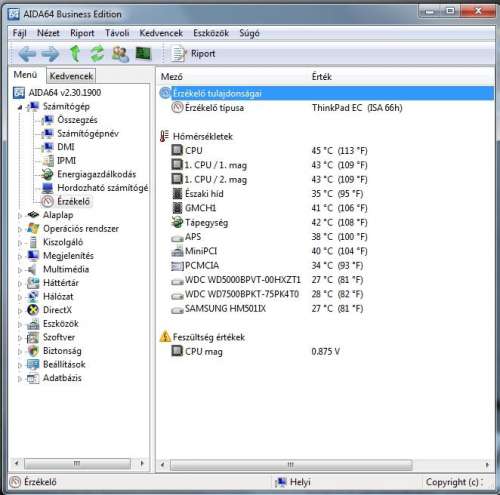500x495 pixels.
Task: Click the Alaplap motherboard icon
Action: pyautogui.click(x=33, y=215)
